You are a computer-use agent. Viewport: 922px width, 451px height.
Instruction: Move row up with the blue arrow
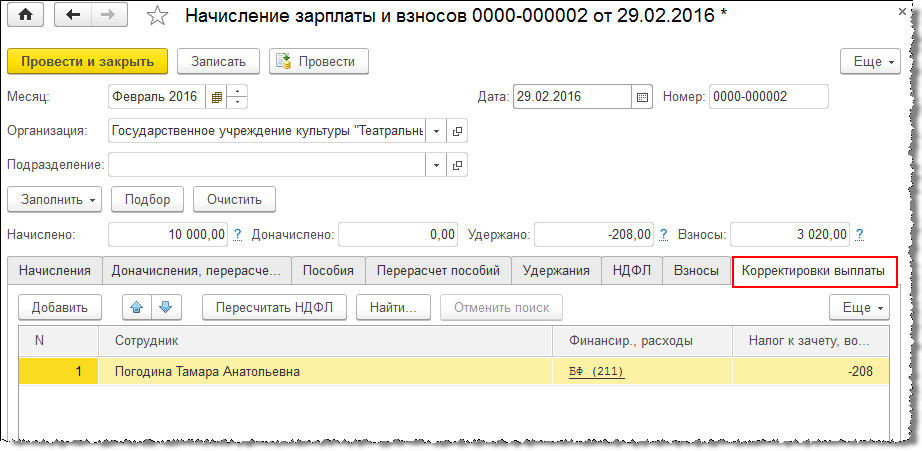[137, 307]
